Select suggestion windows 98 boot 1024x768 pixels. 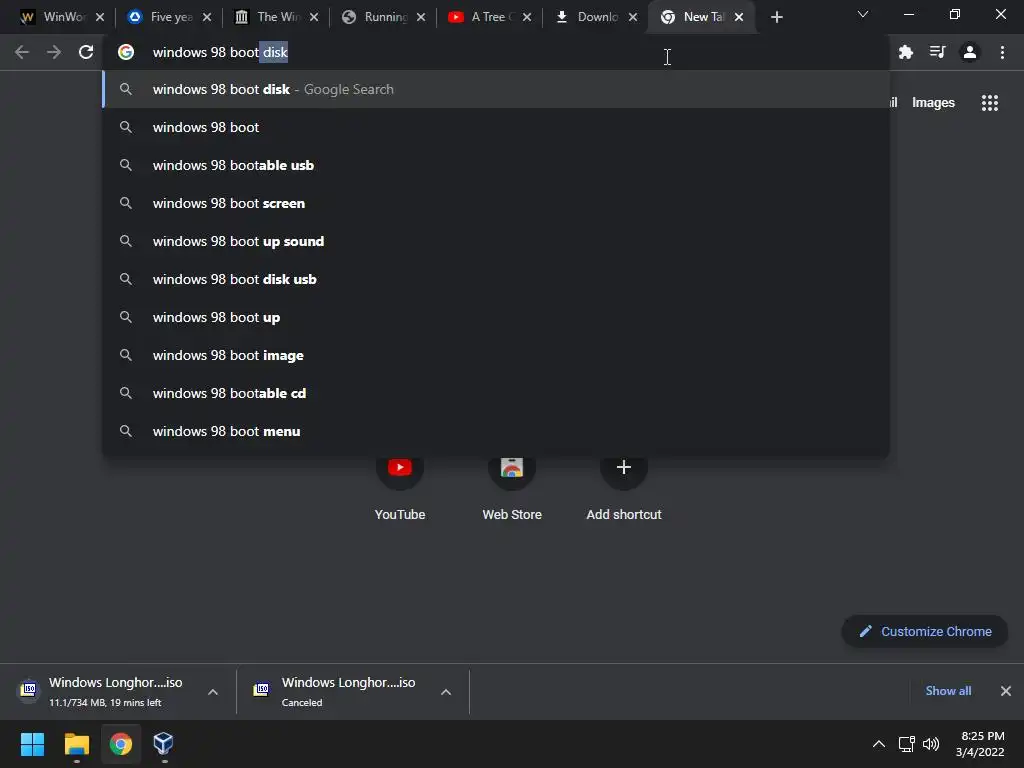(x=496, y=127)
